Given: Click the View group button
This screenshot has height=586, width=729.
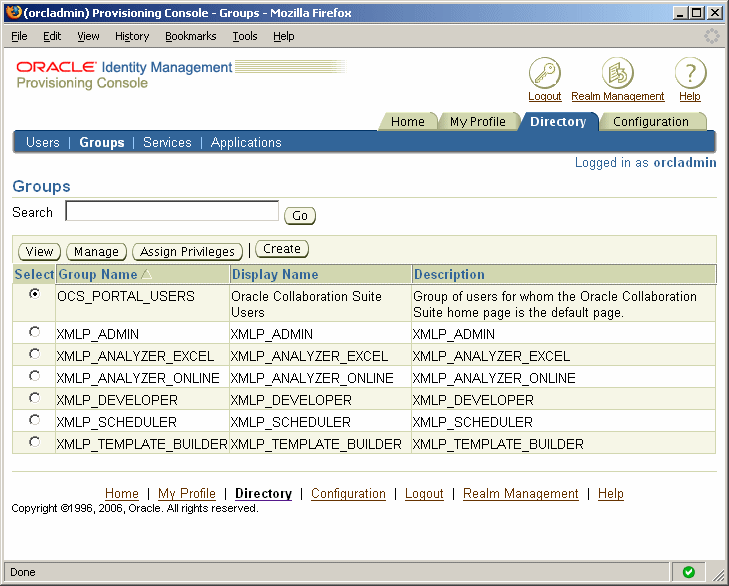Looking at the screenshot, I should coord(40,252).
